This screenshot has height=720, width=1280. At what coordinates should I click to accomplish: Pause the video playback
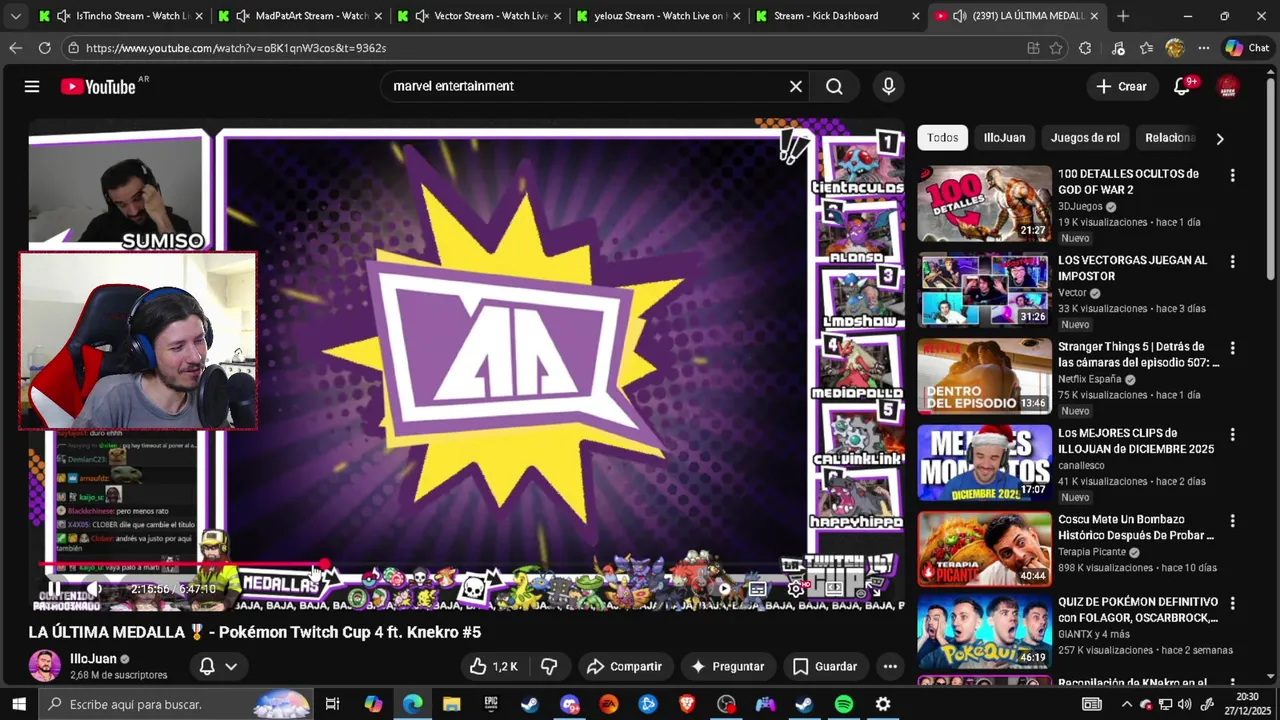[x=54, y=589]
